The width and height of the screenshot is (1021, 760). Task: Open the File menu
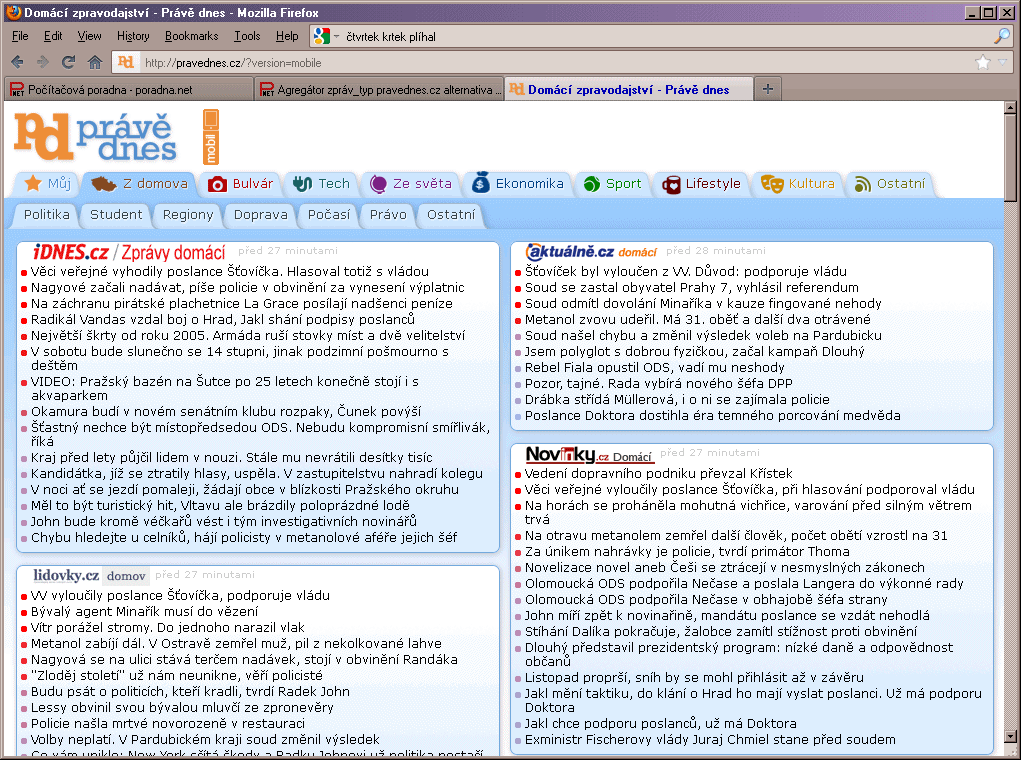click(x=20, y=36)
